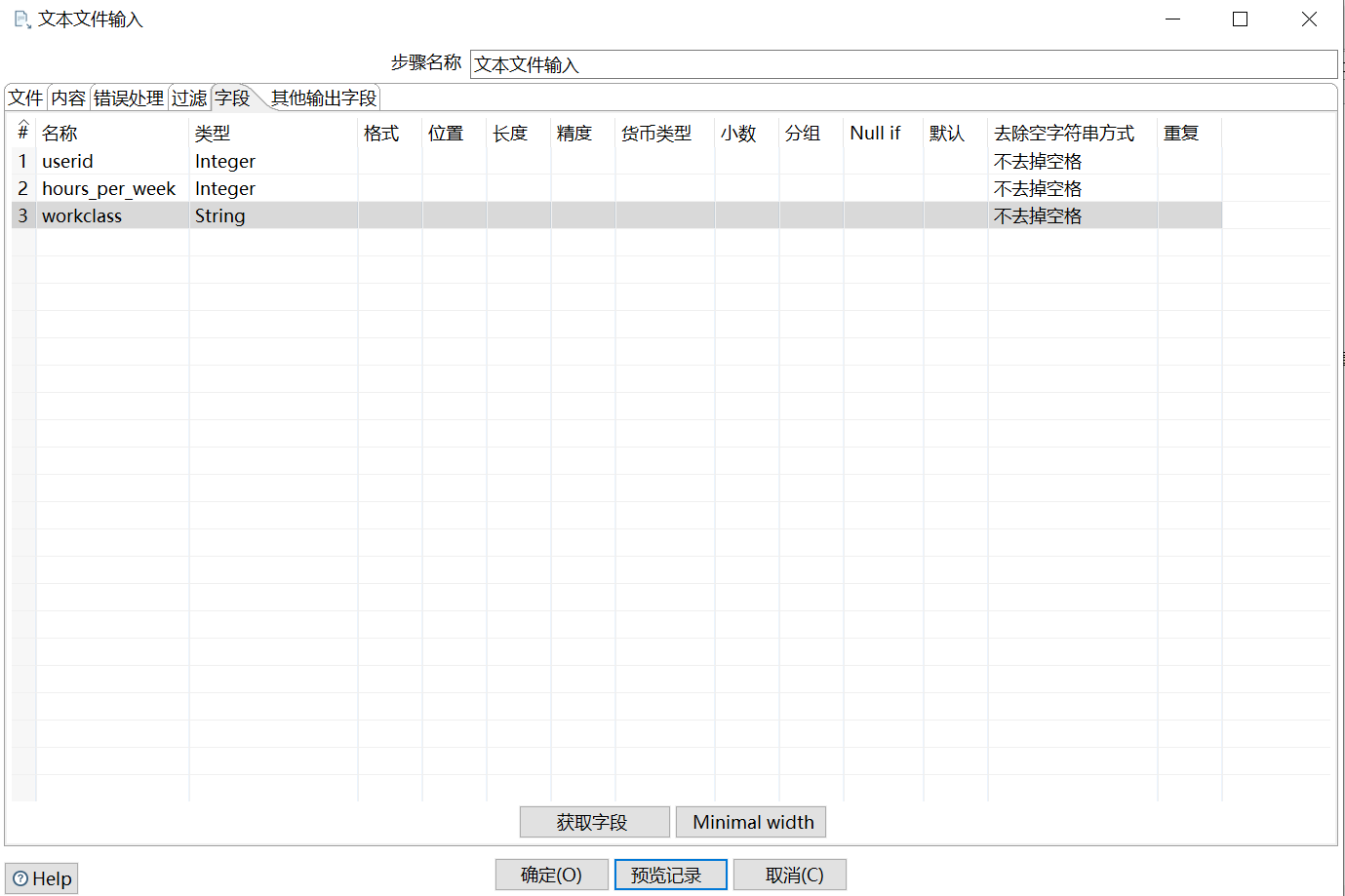Click String type cell in workclass row
Viewport: 1345px width, 896px height.
click(x=273, y=215)
